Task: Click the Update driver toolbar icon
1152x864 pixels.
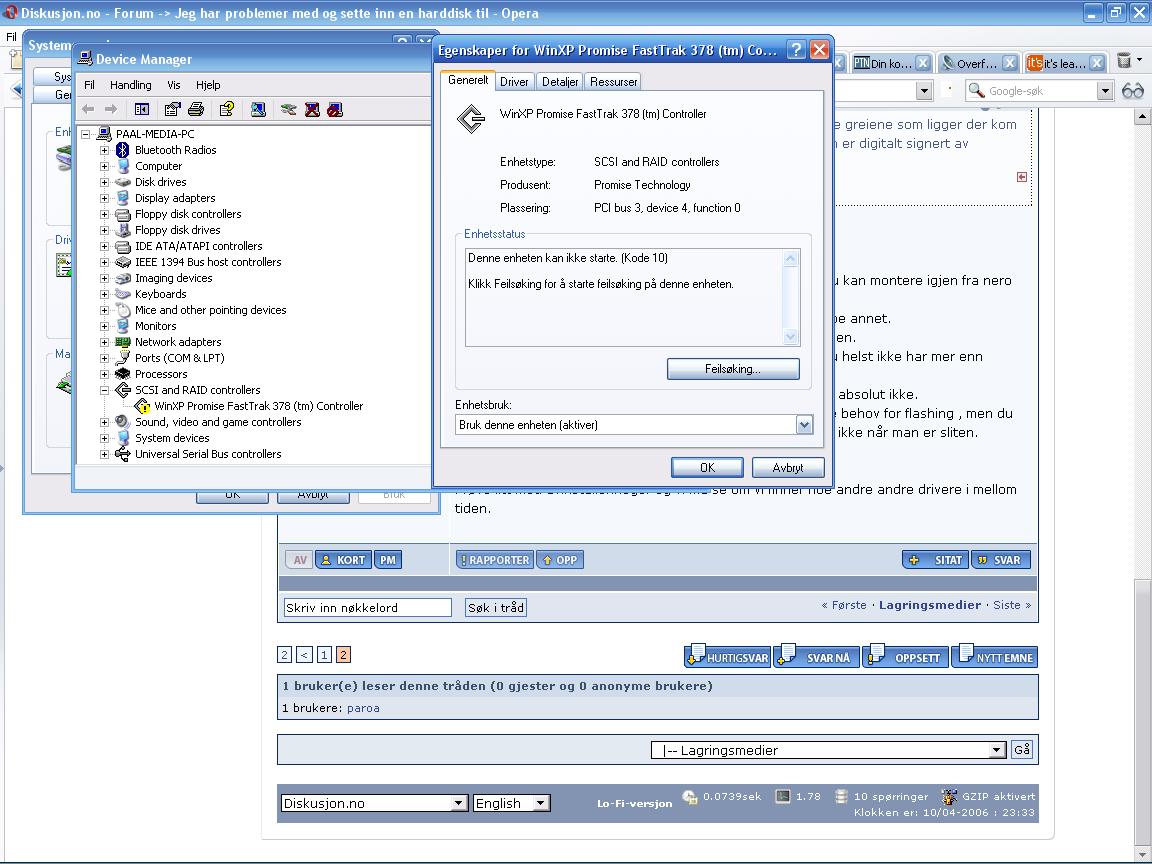Action: click(289, 109)
